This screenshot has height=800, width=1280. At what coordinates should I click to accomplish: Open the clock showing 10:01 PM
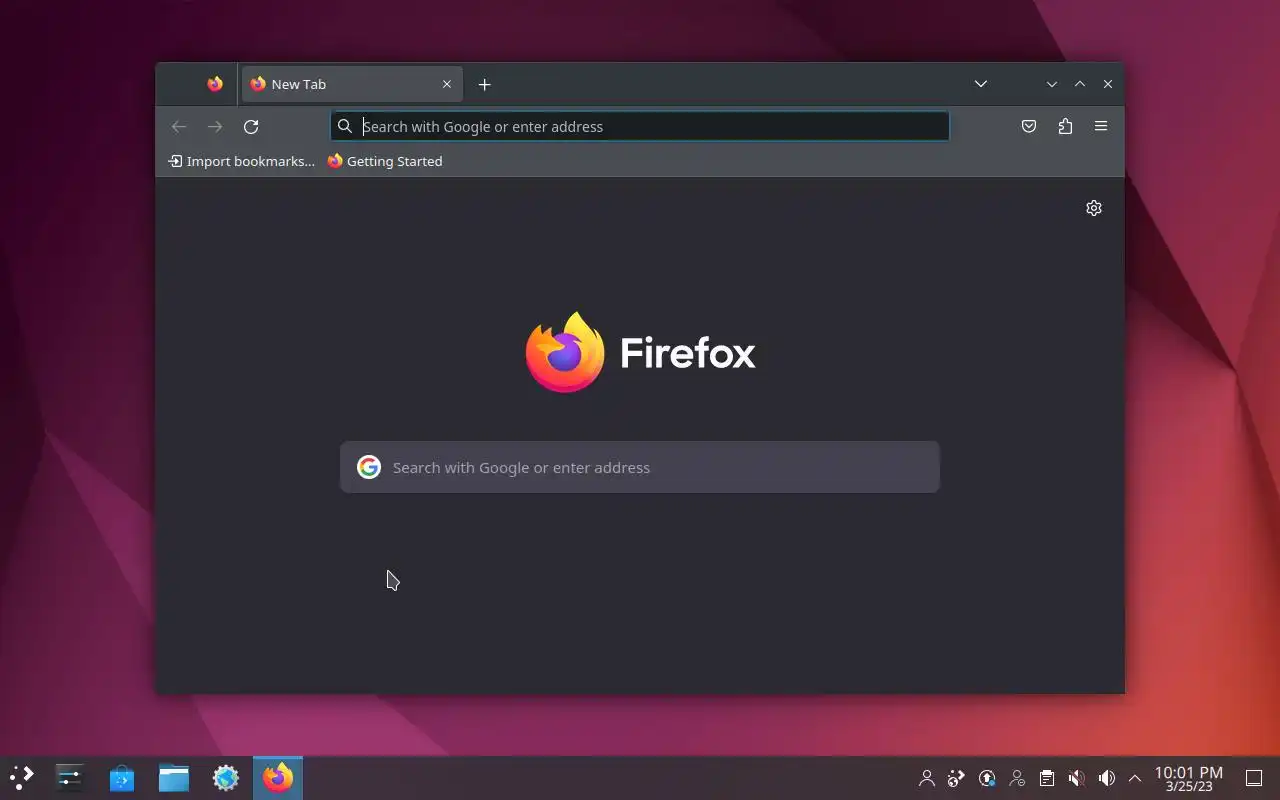(x=1189, y=778)
